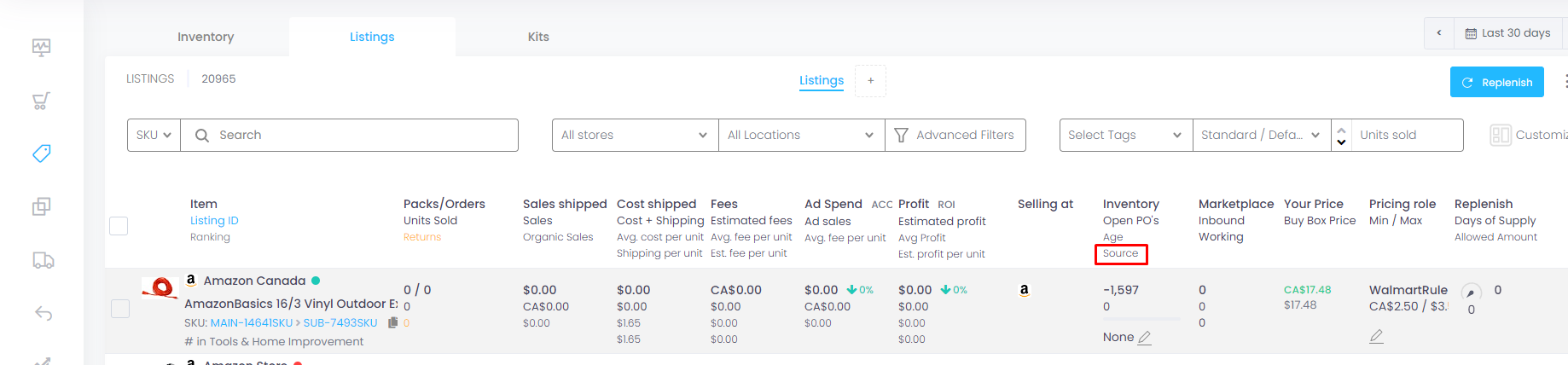Open Advanced Filters

(x=955, y=135)
